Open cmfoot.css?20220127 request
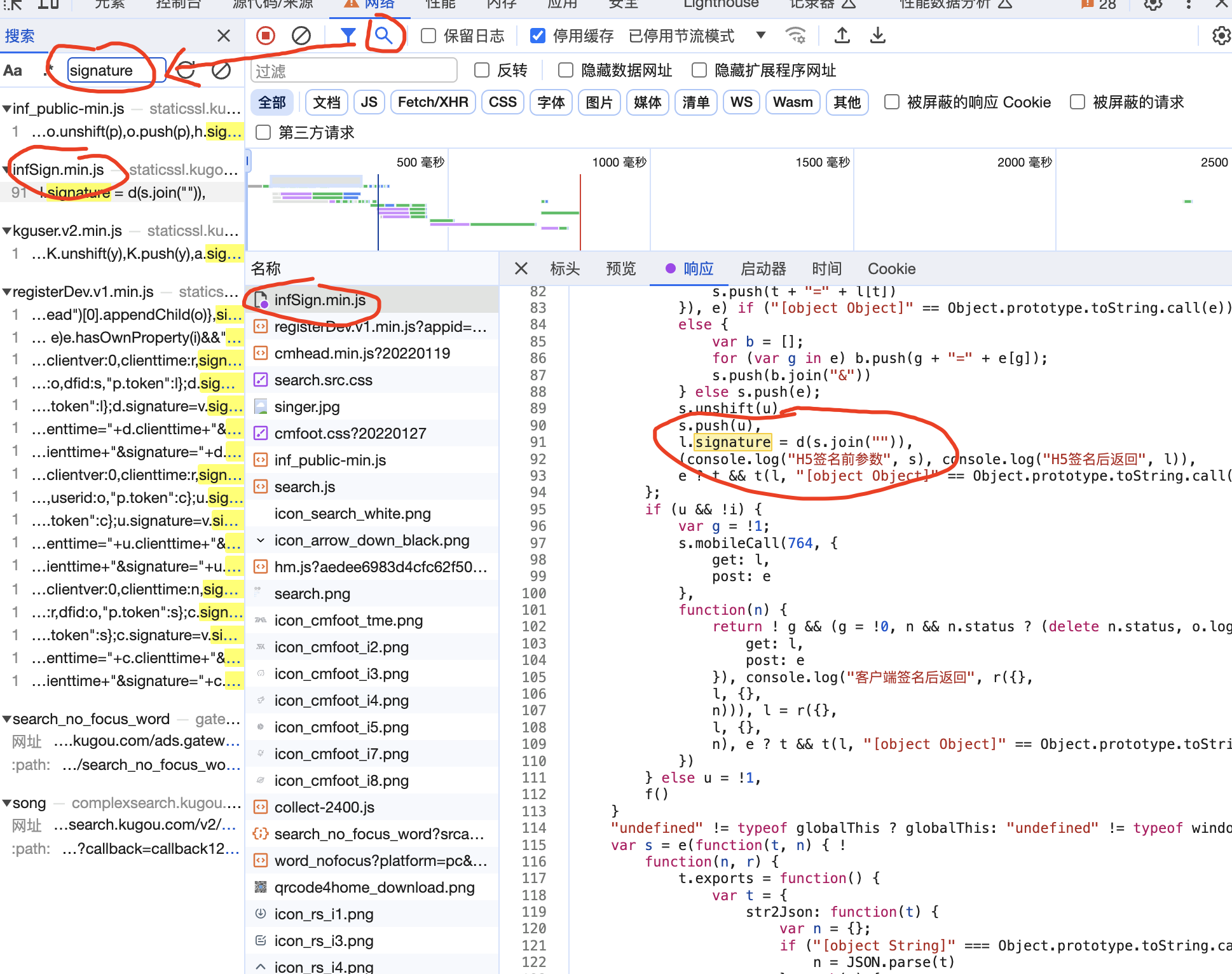1232x974 pixels. (372, 434)
